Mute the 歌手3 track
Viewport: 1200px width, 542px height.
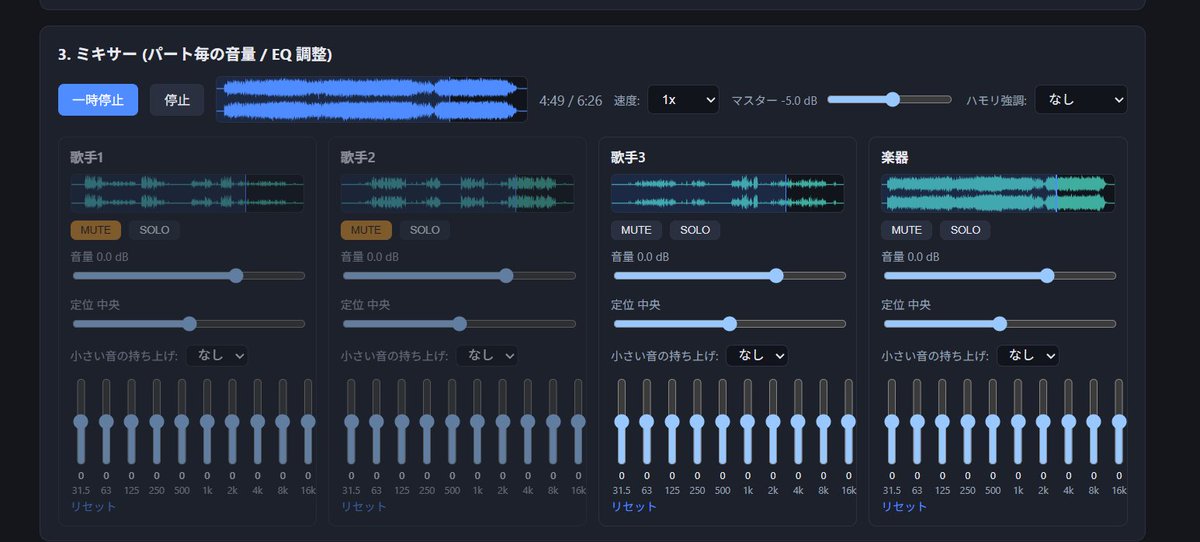pos(636,230)
